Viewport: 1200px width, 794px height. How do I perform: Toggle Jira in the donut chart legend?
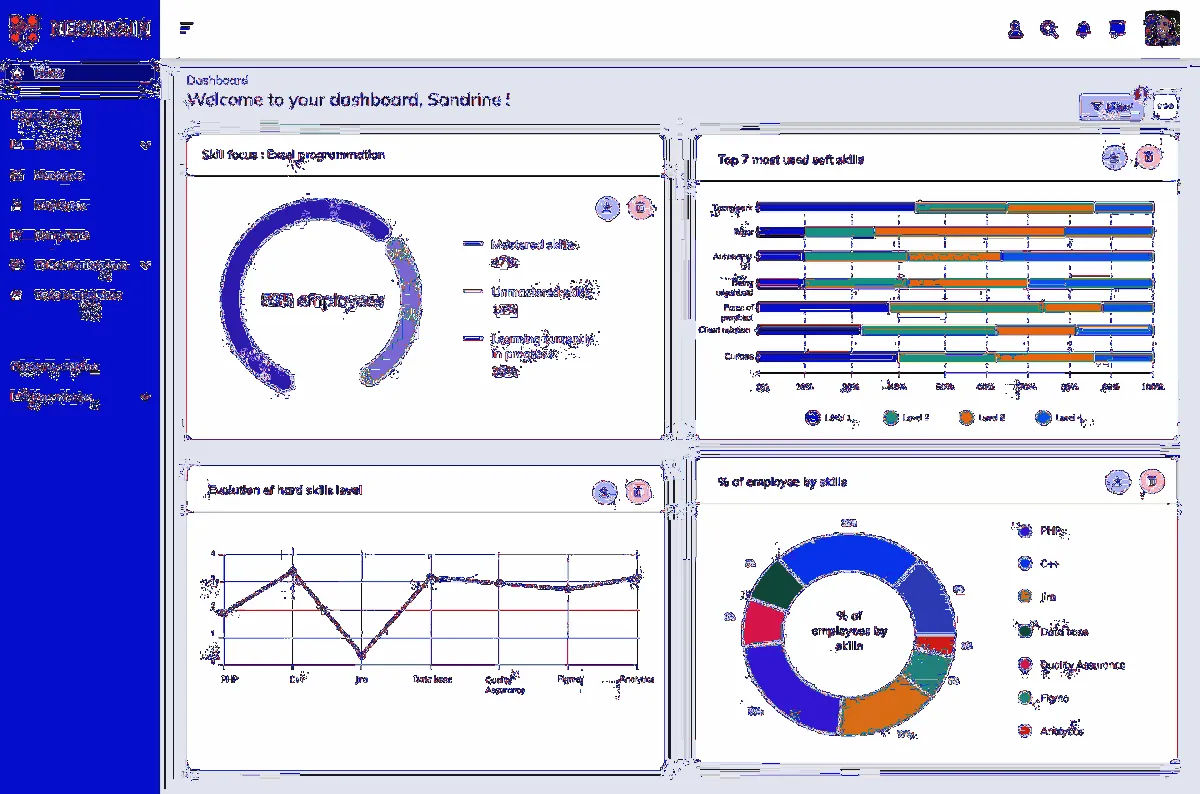pos(1037,597)
